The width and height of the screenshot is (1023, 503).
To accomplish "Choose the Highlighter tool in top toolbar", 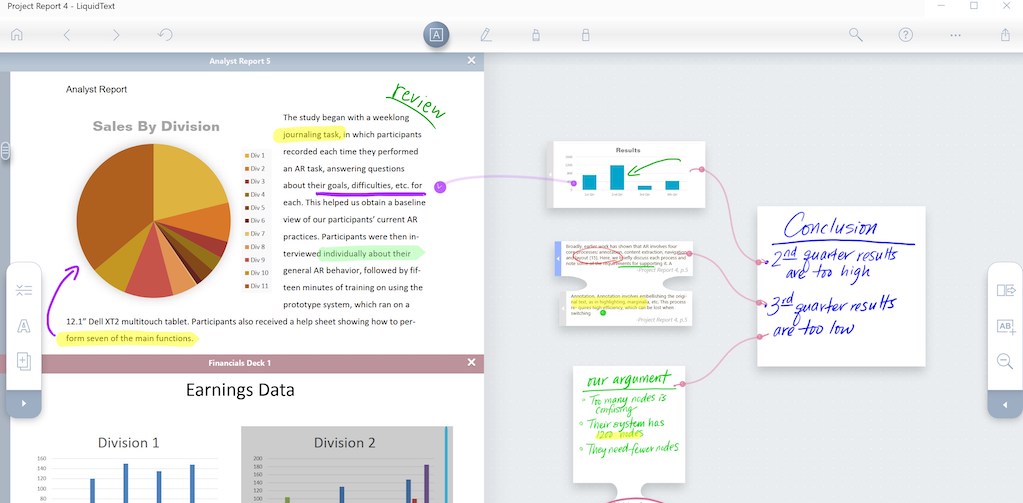I will pos(535,35).
